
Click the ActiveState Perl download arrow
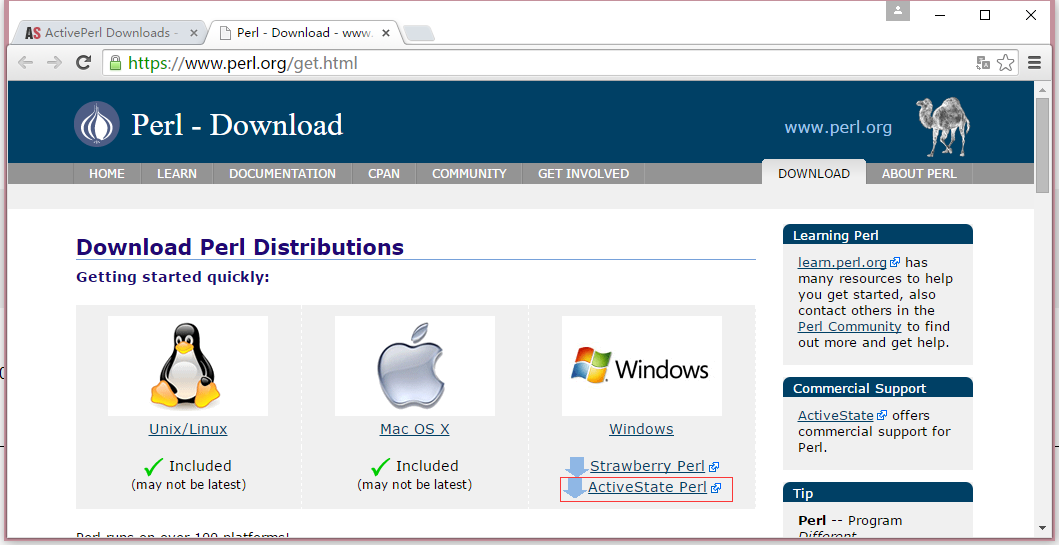point(574,488)
